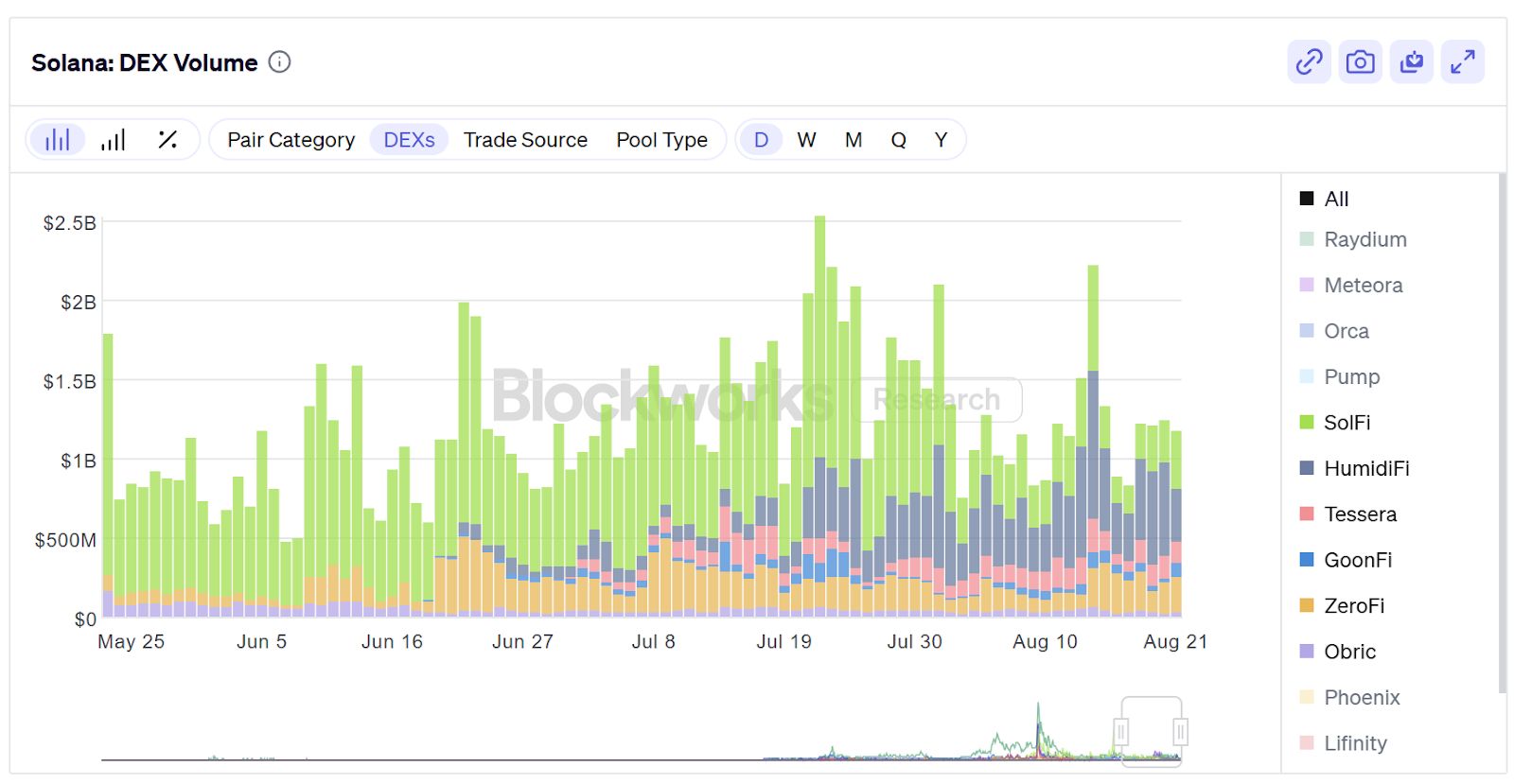1514x784 pixels.
Task: Set interval to quarterly (Q)
Action: point(898,140)
